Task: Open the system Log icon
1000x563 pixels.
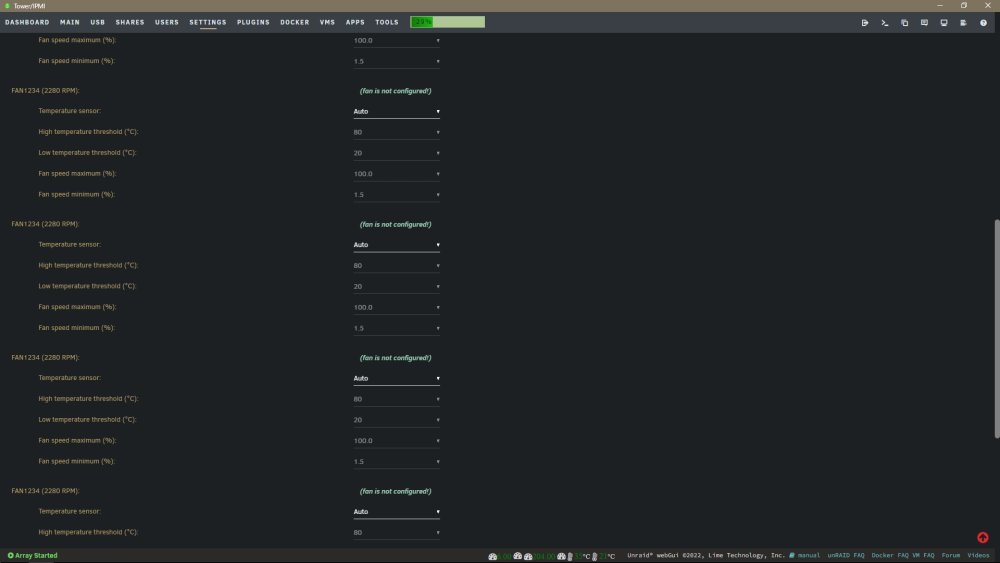Action: (x=964, y=22)
